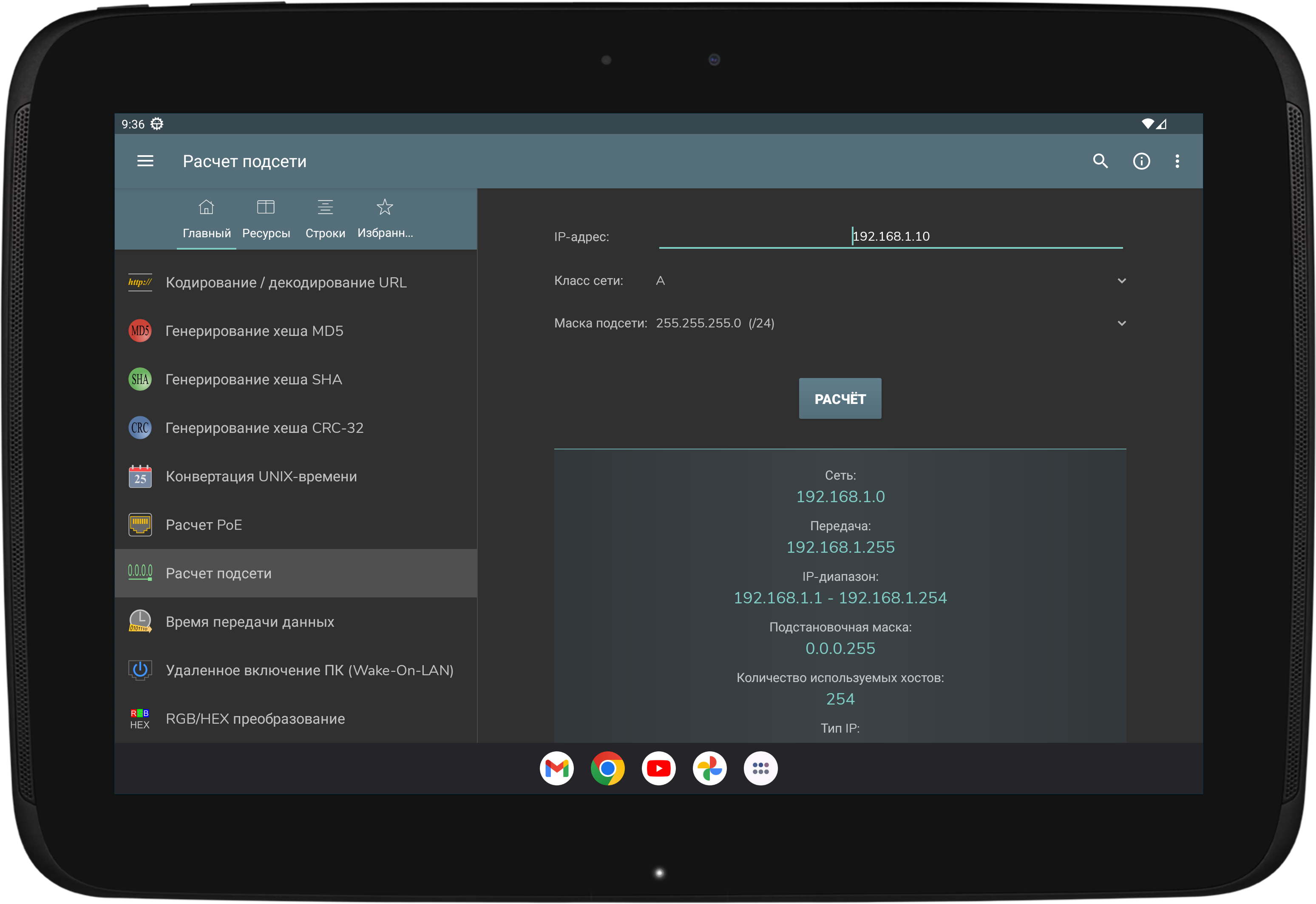Open Время передачи данных tool
1316x904 pixels.
point(295,621)
